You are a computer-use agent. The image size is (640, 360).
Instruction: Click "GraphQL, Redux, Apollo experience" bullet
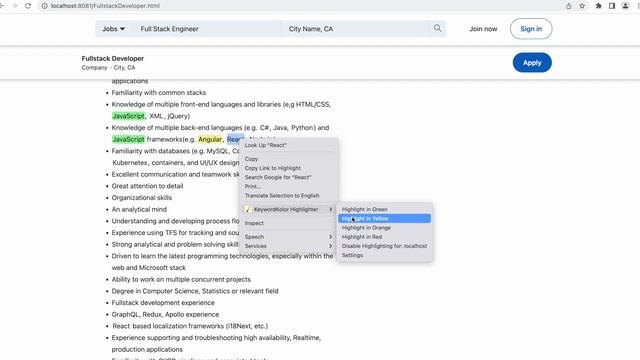point(165,314)
